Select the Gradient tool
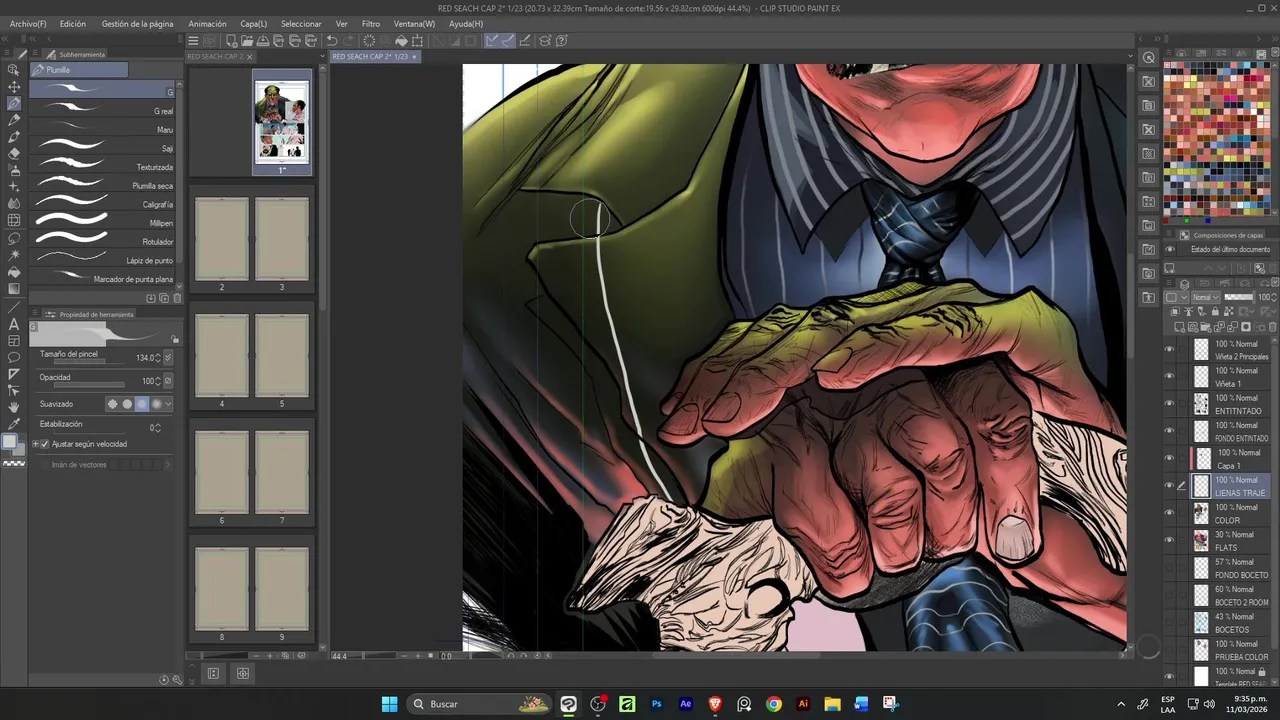The image size is (1280, 720). [x=14, y=289]
